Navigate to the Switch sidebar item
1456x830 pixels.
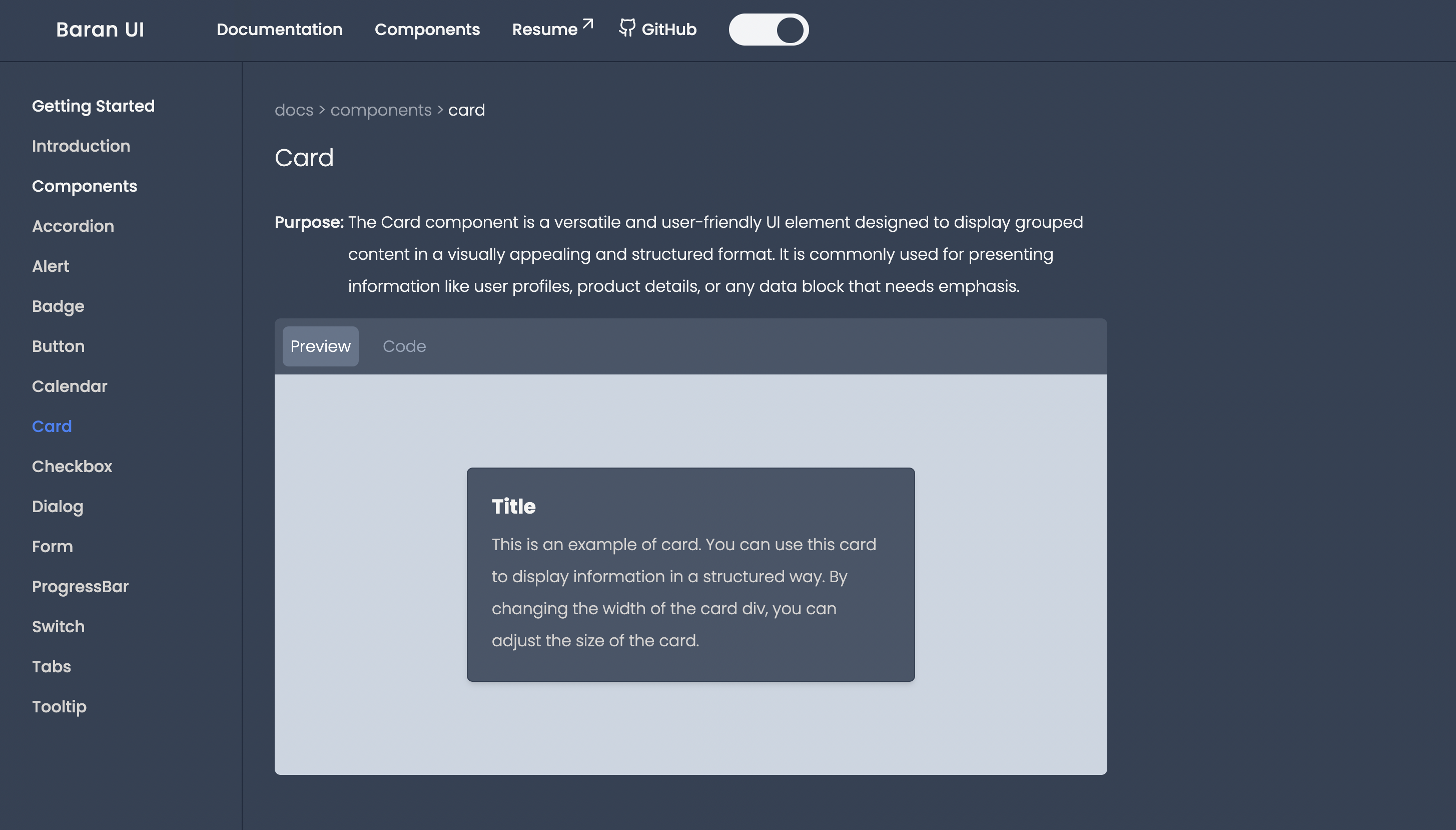(58, 626)
